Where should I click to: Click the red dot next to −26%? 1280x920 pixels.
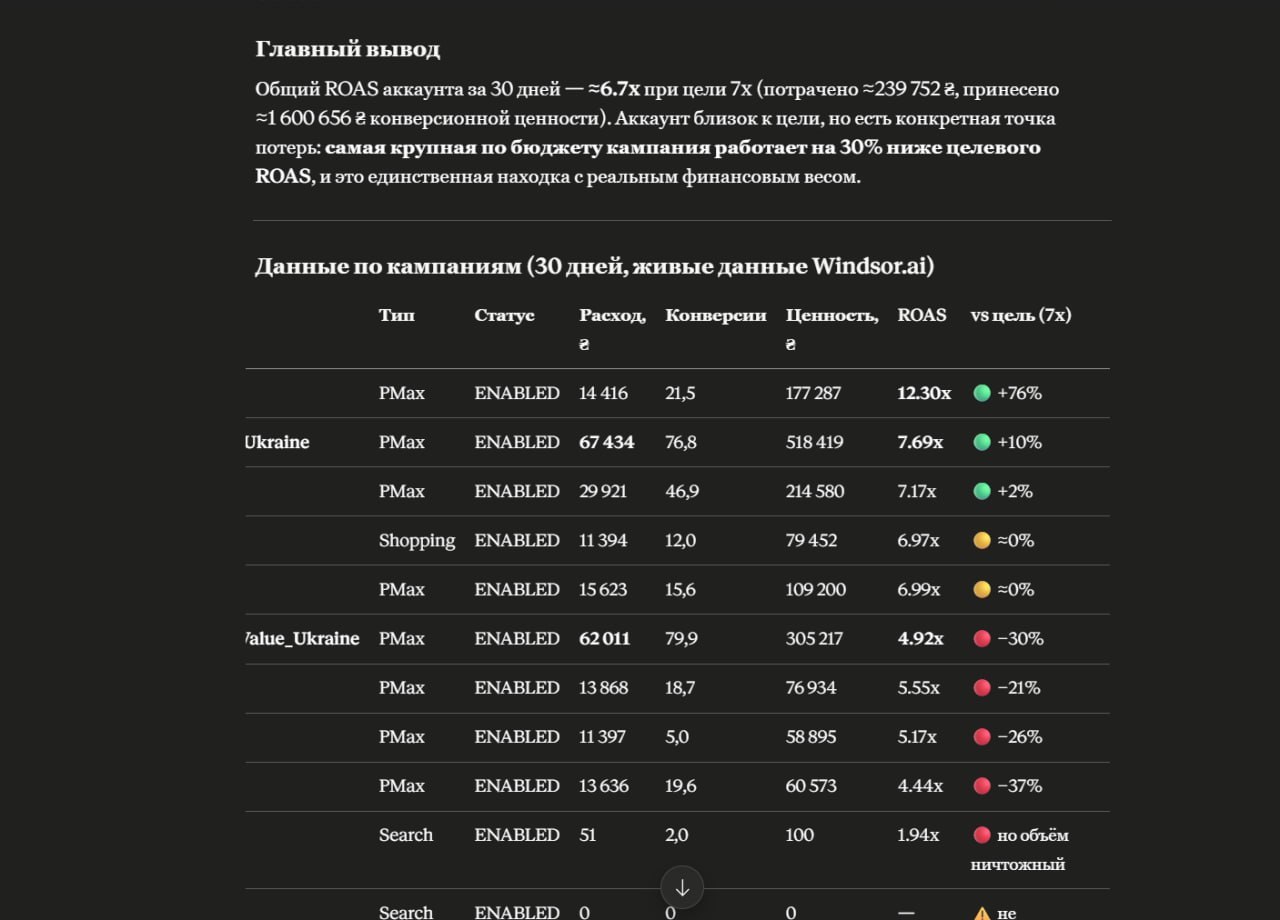click(x=982, y=737)
